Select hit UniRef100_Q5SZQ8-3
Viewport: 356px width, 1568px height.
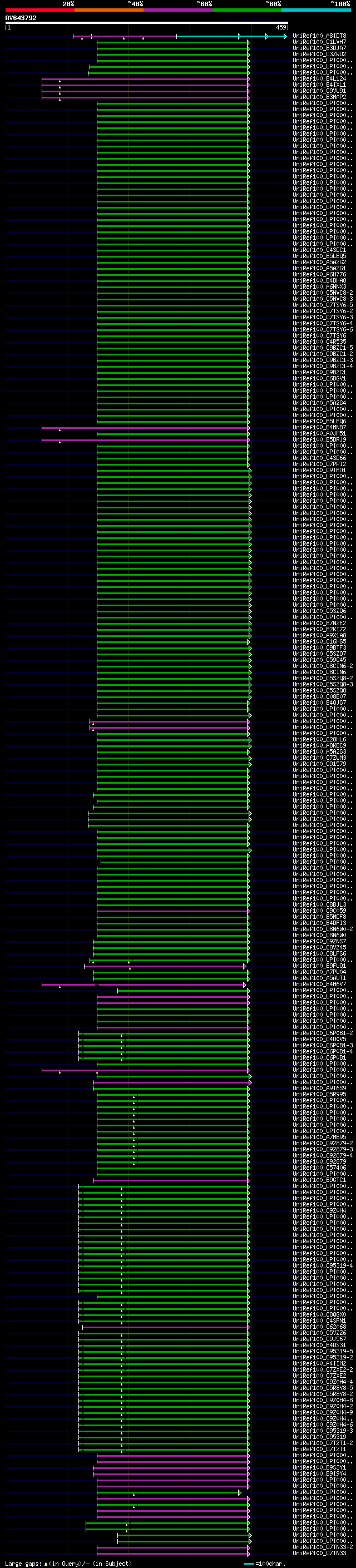click(x=323, y=685)
